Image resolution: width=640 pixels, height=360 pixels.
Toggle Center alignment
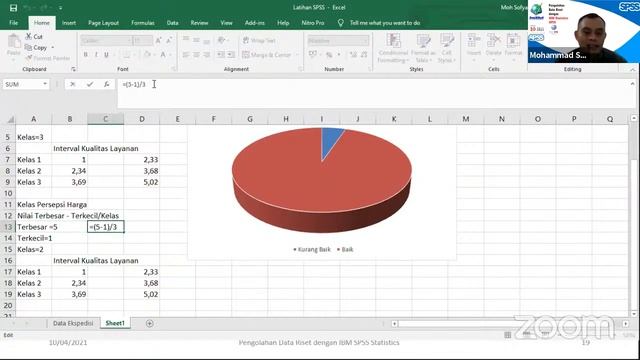click(x=196, y=55)
